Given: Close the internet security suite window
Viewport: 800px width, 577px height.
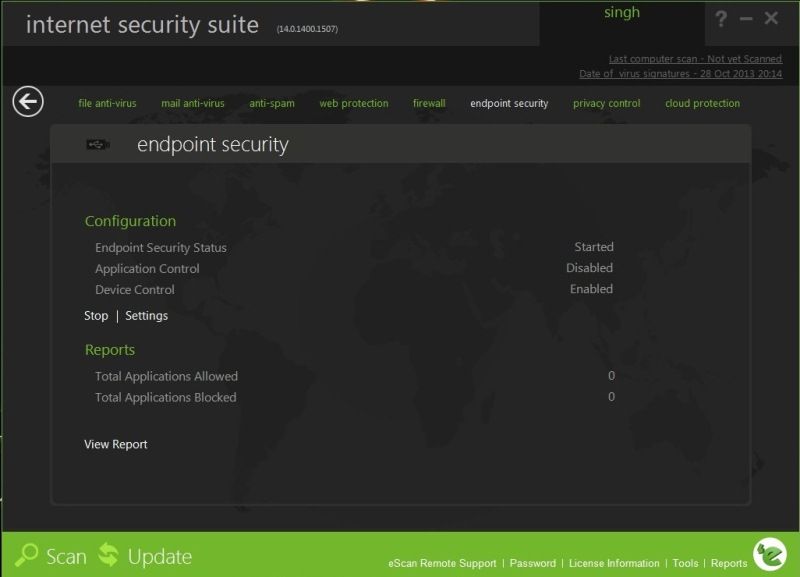Looking at the screenshot, I should pos(771,18).
